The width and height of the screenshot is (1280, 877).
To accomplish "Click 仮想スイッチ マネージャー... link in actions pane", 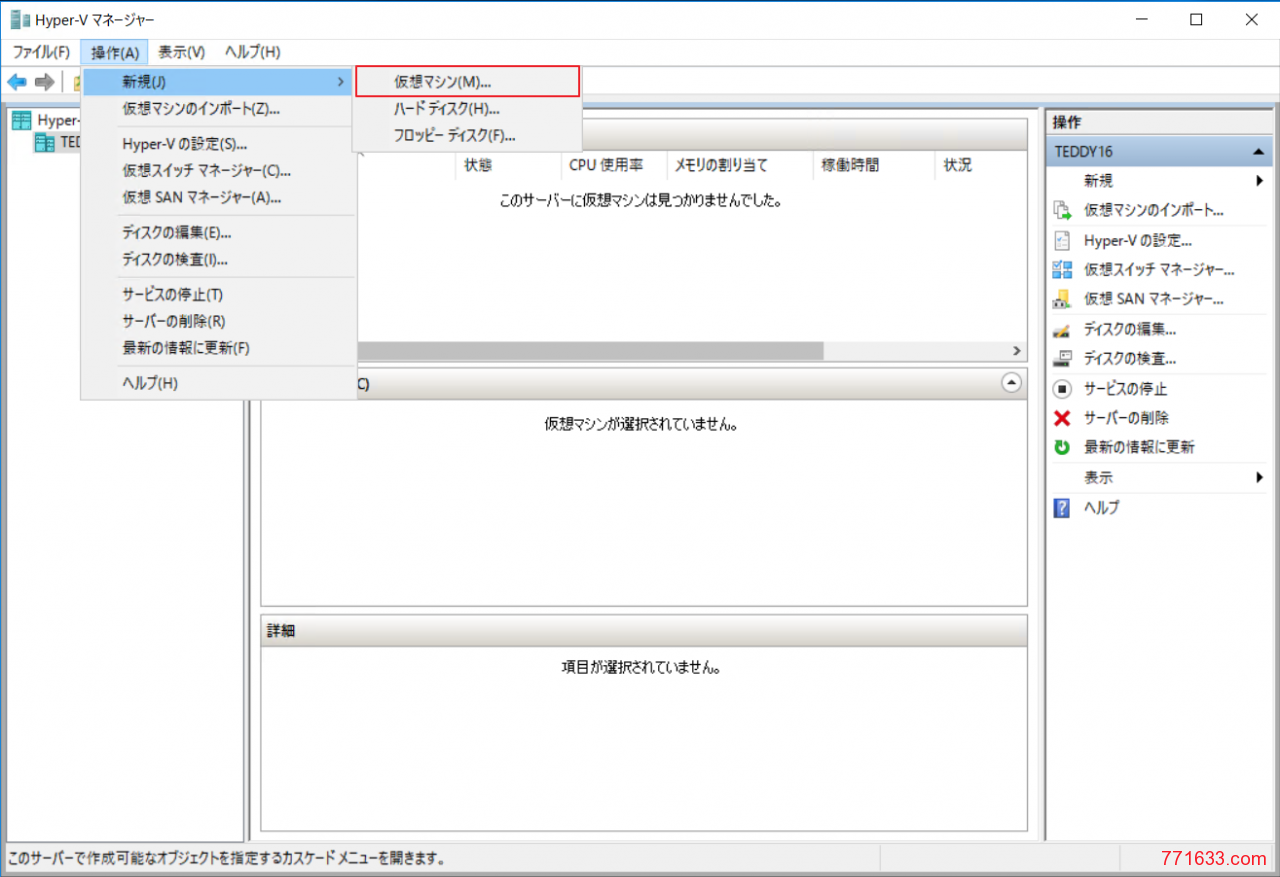I will 1159,270.
